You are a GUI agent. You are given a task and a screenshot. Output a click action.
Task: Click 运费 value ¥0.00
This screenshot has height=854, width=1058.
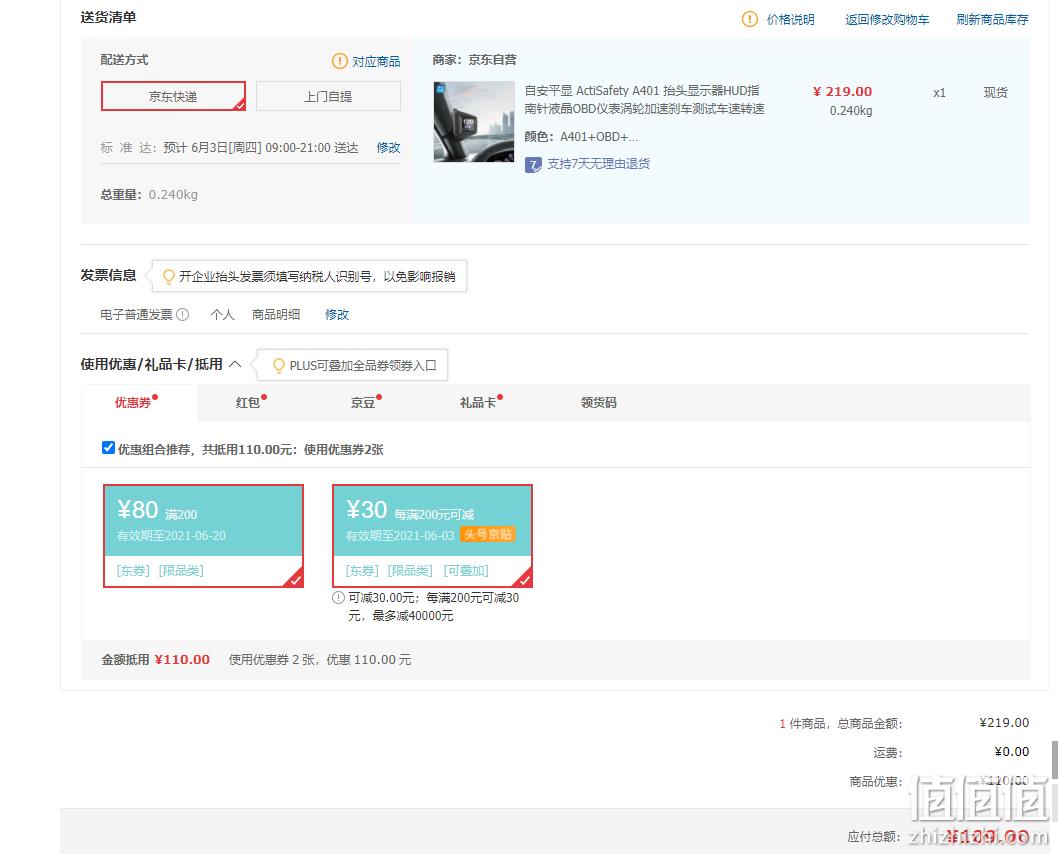tap(1011, 751)
